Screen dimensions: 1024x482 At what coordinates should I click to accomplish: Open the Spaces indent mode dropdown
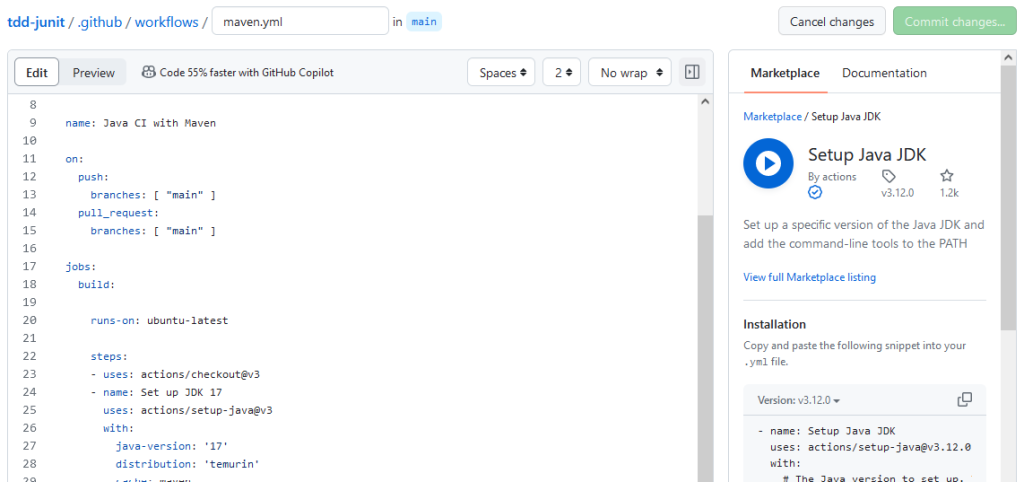click(502, 73)
